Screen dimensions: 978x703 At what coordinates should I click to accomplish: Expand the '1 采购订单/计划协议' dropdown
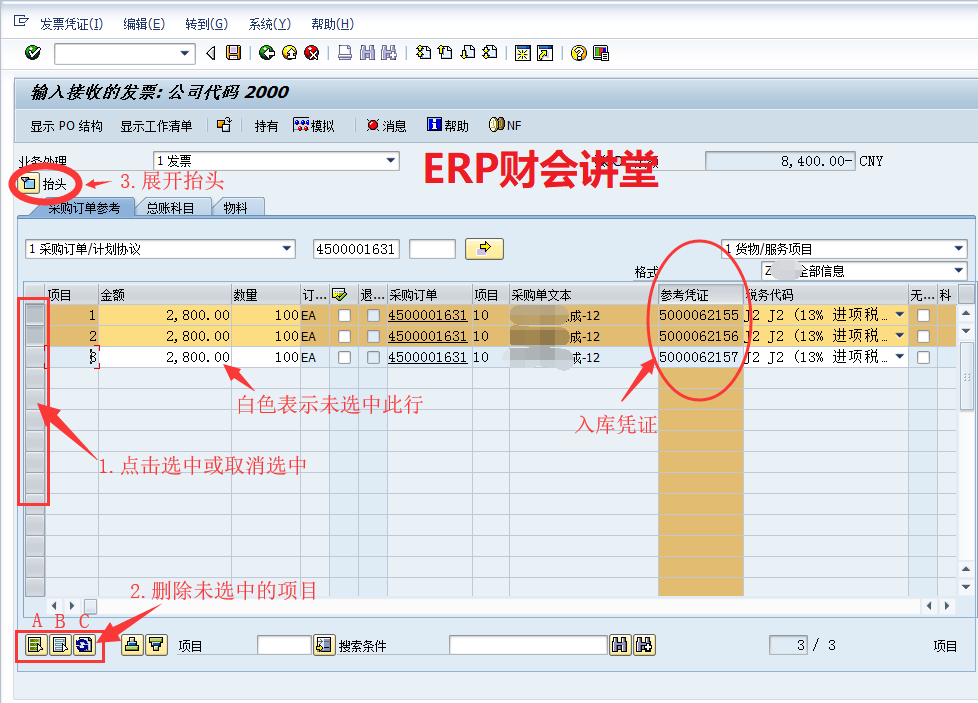click(x=288, y=249)
